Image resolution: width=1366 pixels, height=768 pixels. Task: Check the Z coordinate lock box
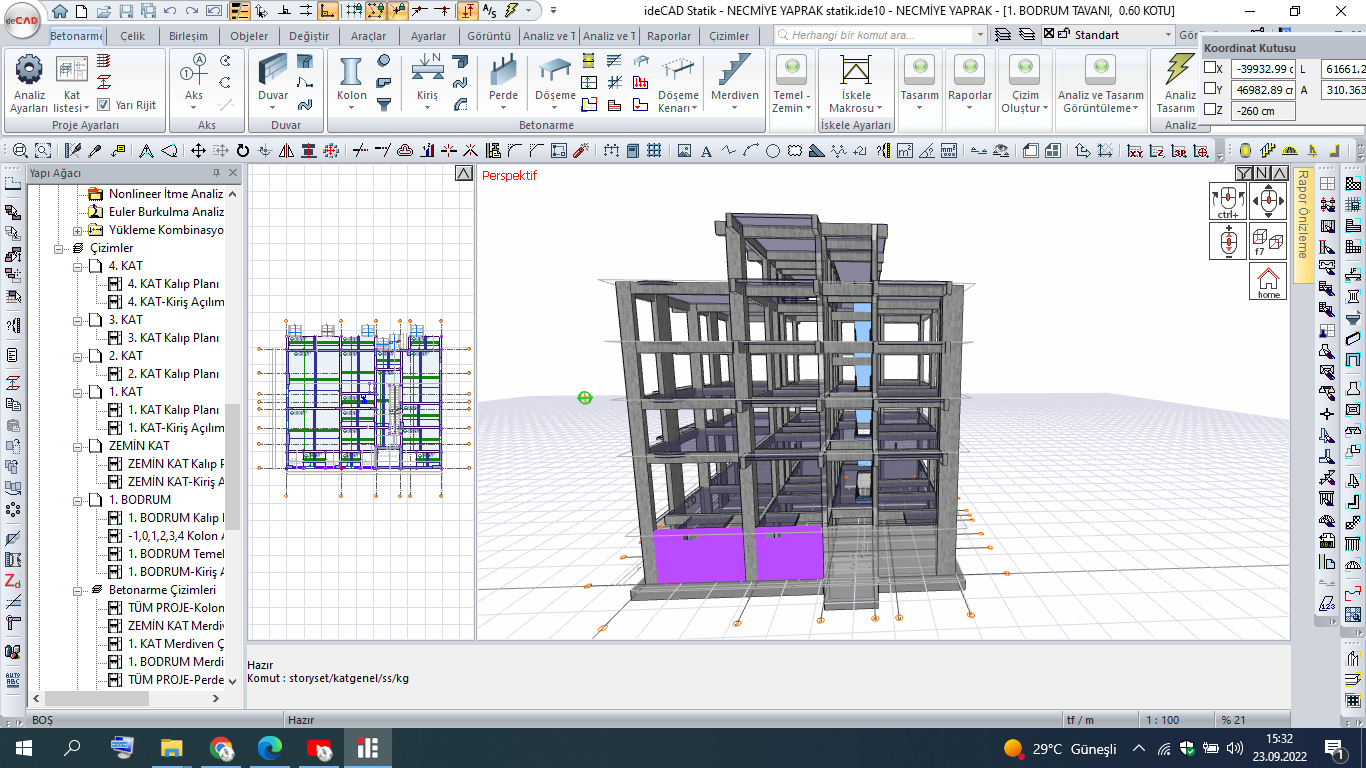point(1211,110)
